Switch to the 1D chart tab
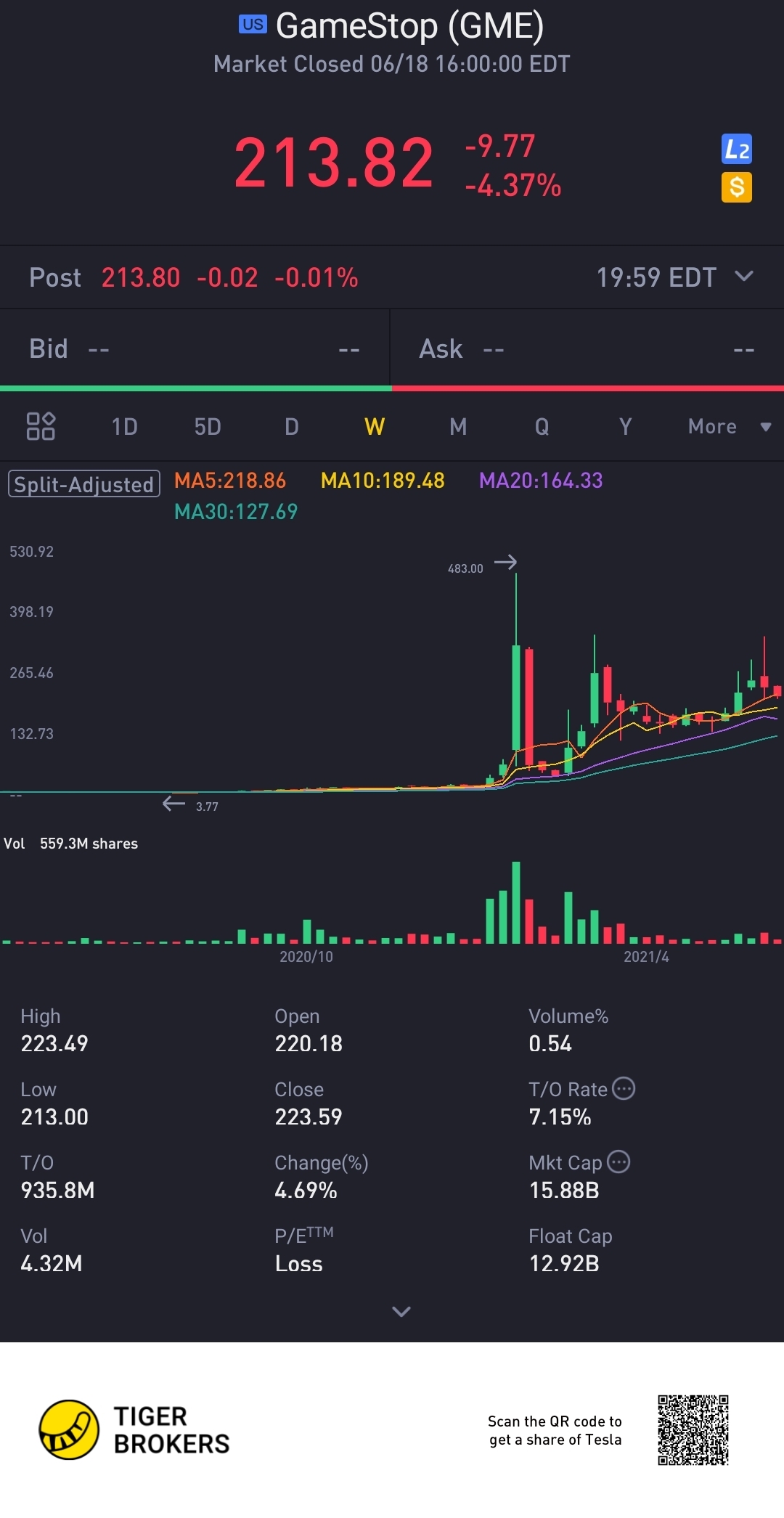 [124, 426]
